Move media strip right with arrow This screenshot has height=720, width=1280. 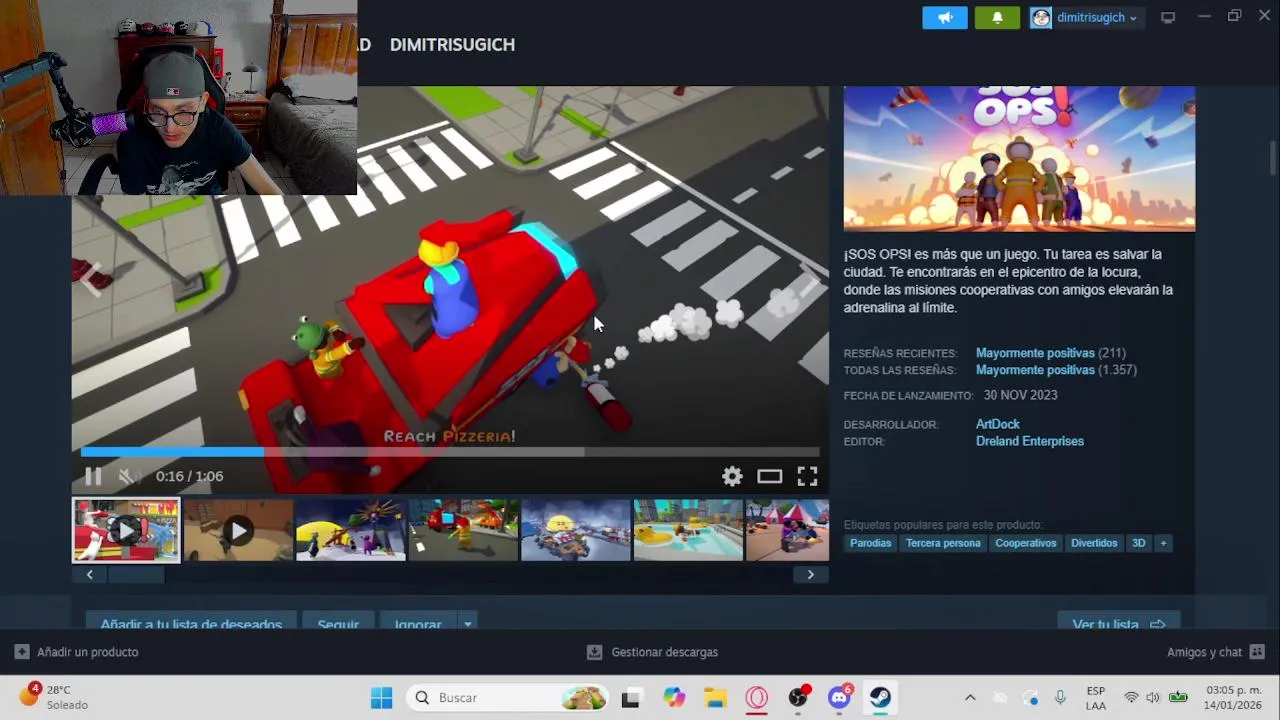tap(810, 575)
